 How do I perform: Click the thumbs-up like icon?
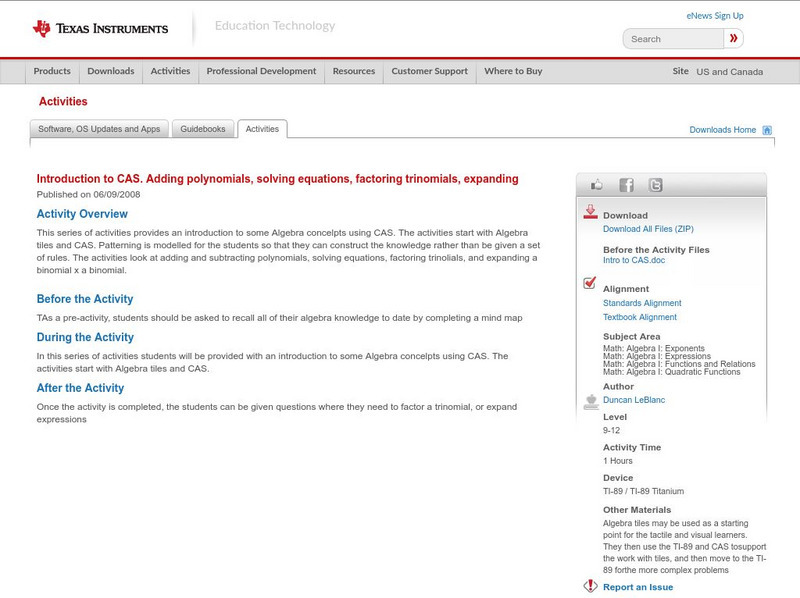click(596, 185)
